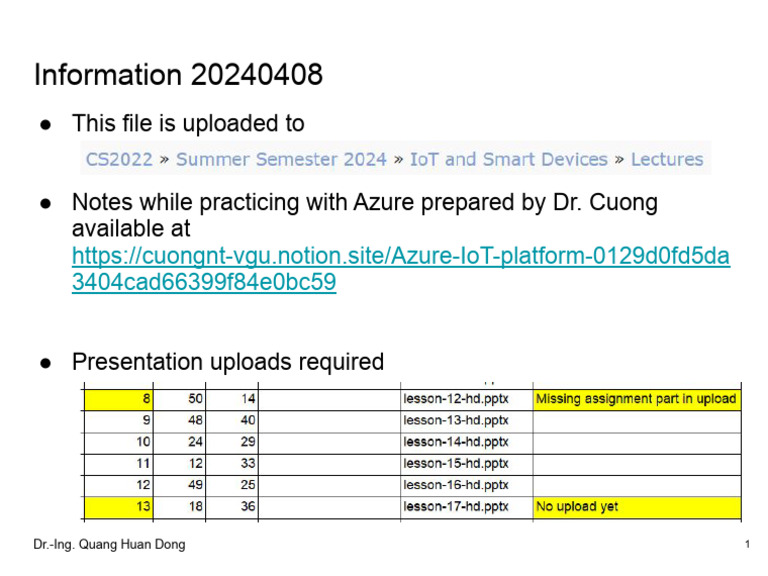The image size is (768, 576).
Task: Click cell 40 in lesson-13 row
Action: pyautogui.click(x=232, y=421)
